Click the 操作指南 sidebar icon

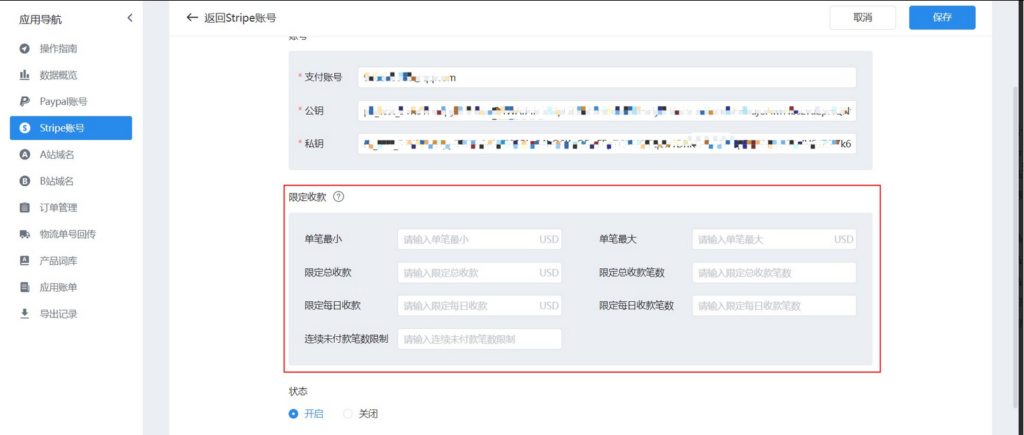(24, 49)
